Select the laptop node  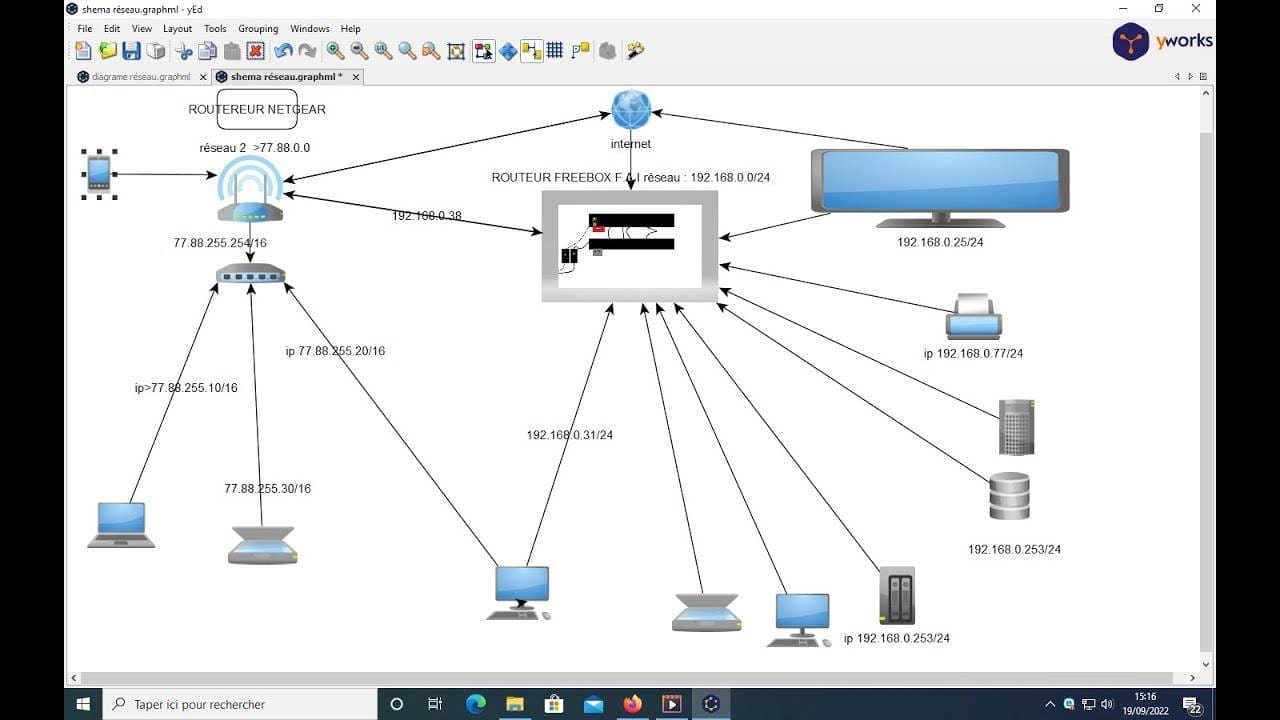click(x=121, y=525)
